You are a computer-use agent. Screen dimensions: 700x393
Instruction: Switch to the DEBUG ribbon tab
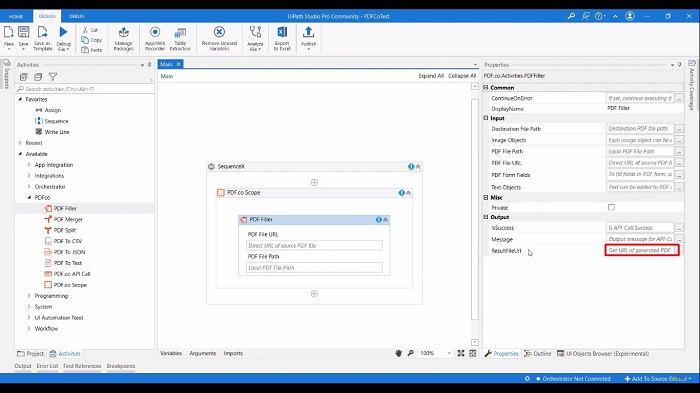pyautogui.click(x=76, y=16)
